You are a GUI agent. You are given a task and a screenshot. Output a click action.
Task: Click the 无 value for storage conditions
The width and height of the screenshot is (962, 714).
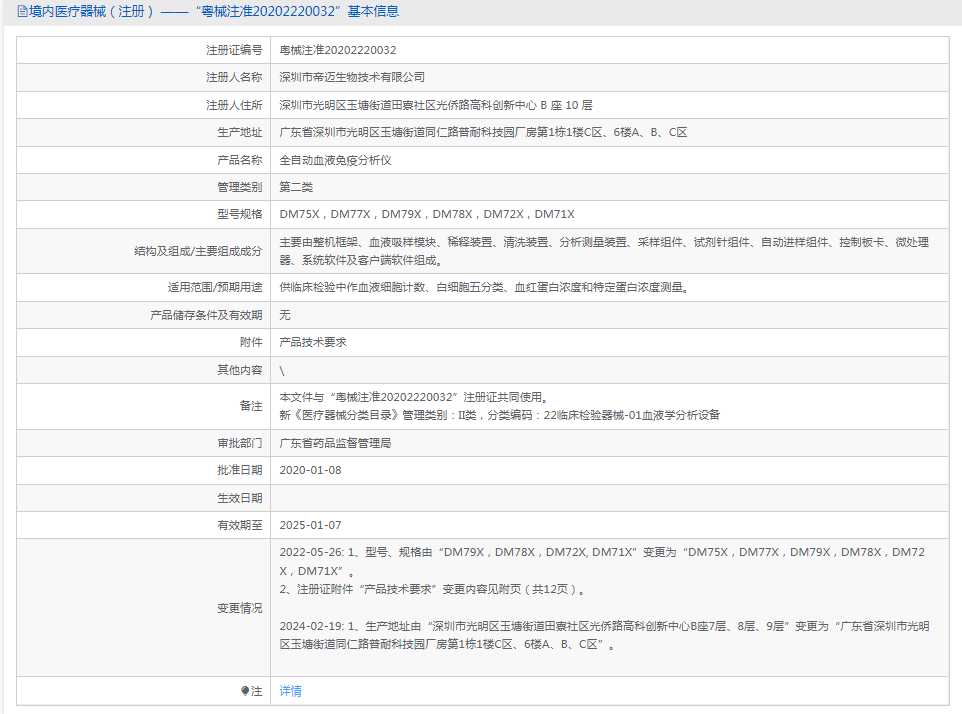pos(285,315)
